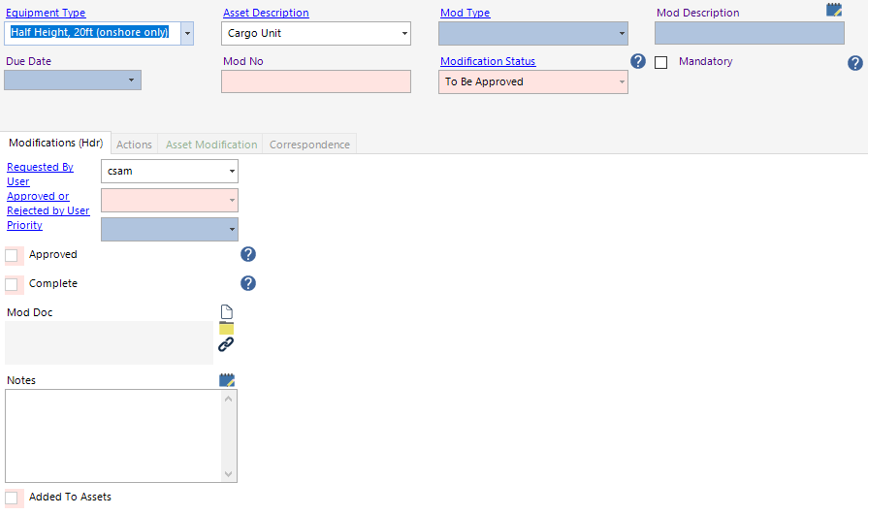The width and height of the screenshot is (870, 519).
Task: Click help icon beside Complete checkbox
Action: point(248,284)
